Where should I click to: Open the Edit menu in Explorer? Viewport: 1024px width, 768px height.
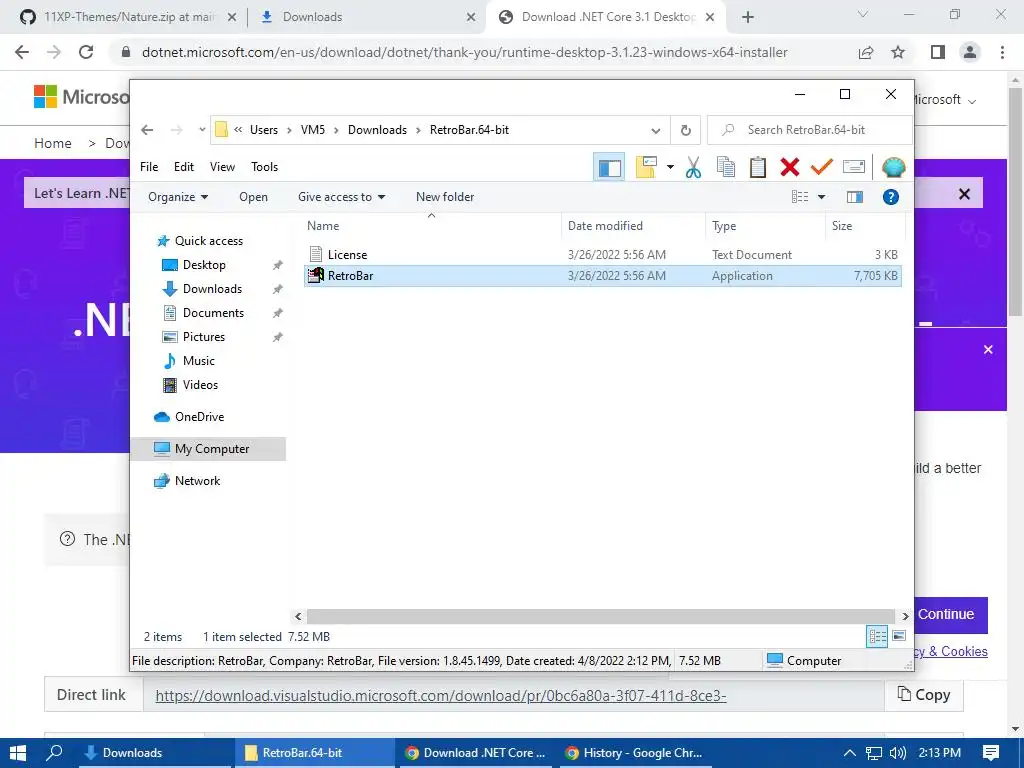[x=184, y=167]
